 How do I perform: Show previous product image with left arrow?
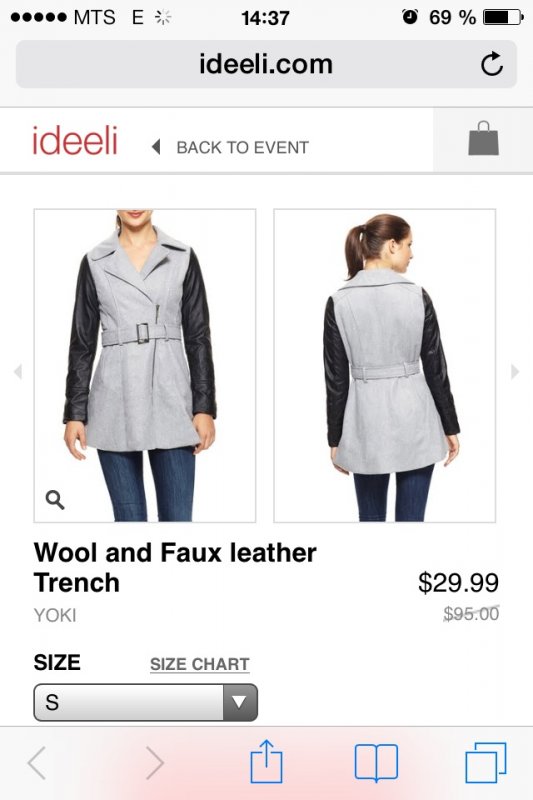(x=18, y=371)
